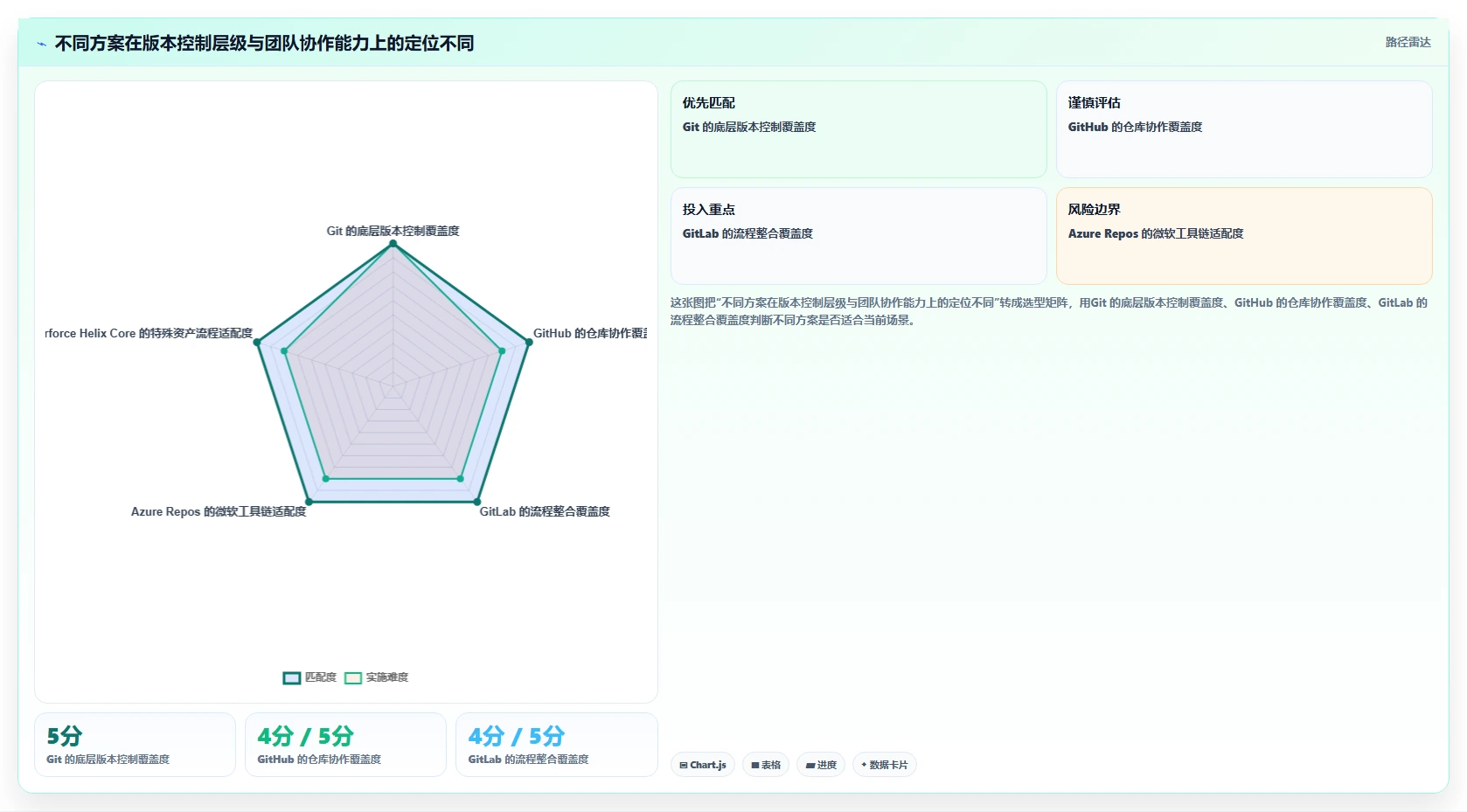Screen dimensions: 1467x812
Task: Click Git 的底层版本控制覆盖度 text in 优先匹配 card
Action: coord(749,127)
